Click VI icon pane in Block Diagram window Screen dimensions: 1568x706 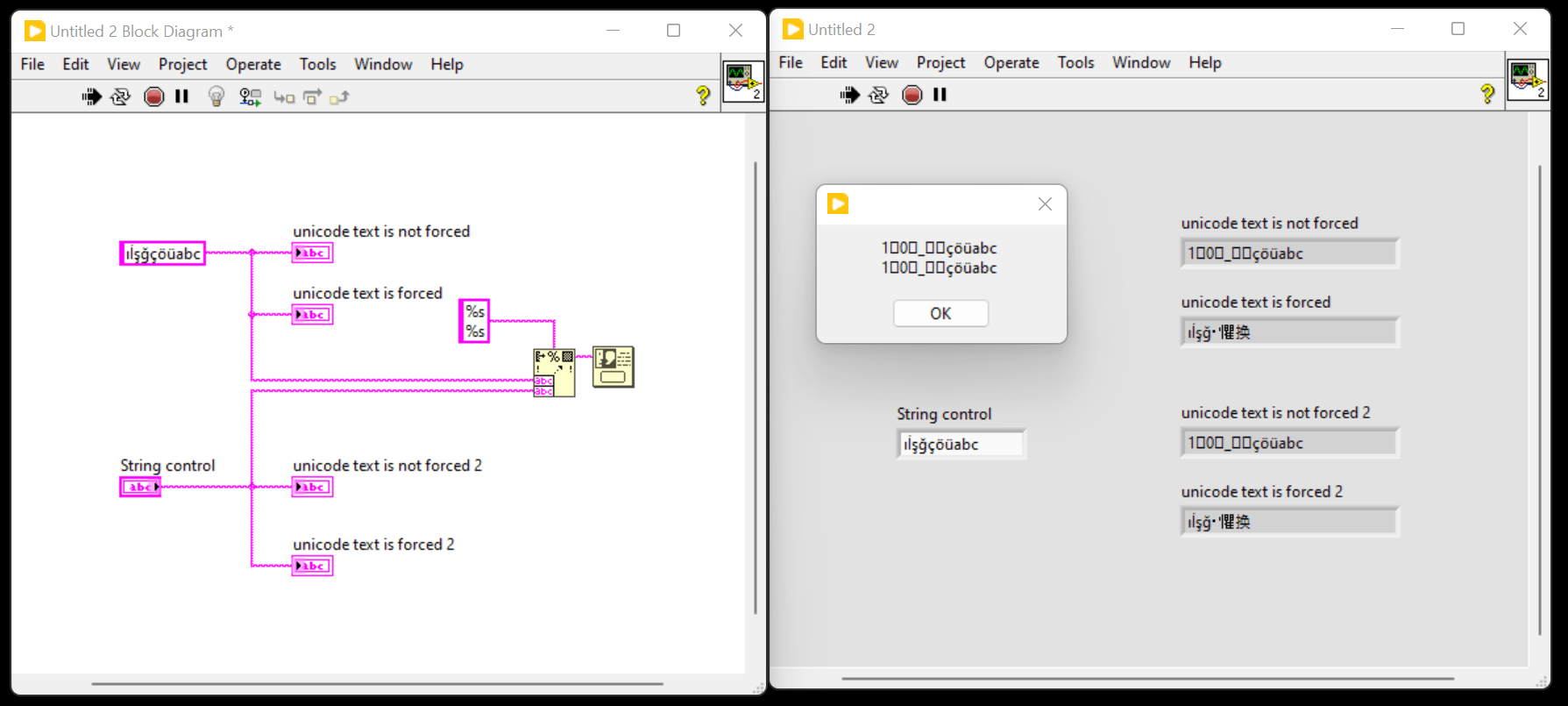pos(743,82)
